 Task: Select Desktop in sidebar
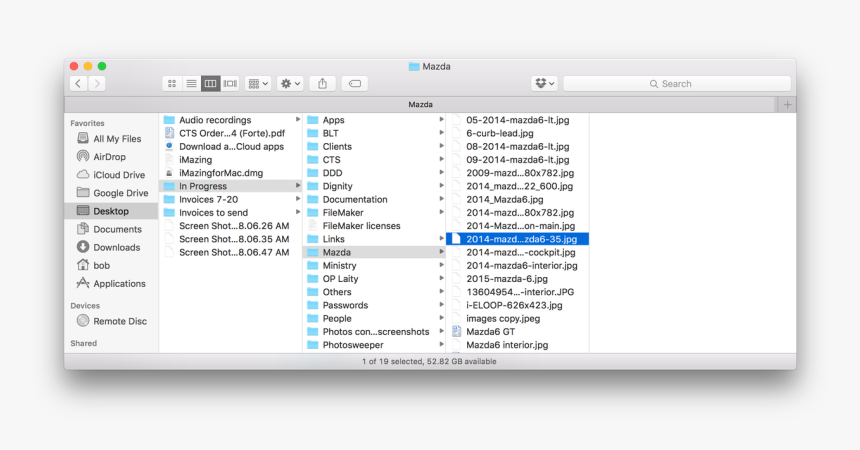click(111, 211)
